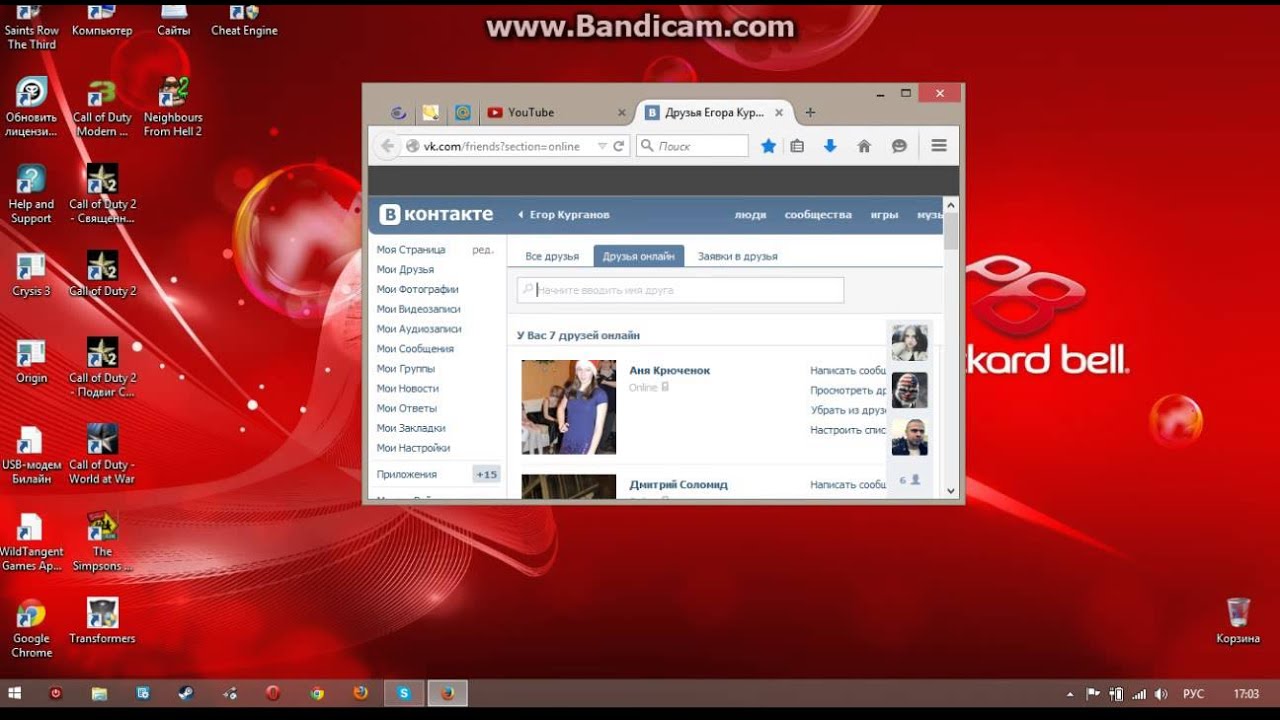The width and height of the screenshot is (1280, 720).
Task: Select the pinned yellow note tab
Action: (430, 113)
